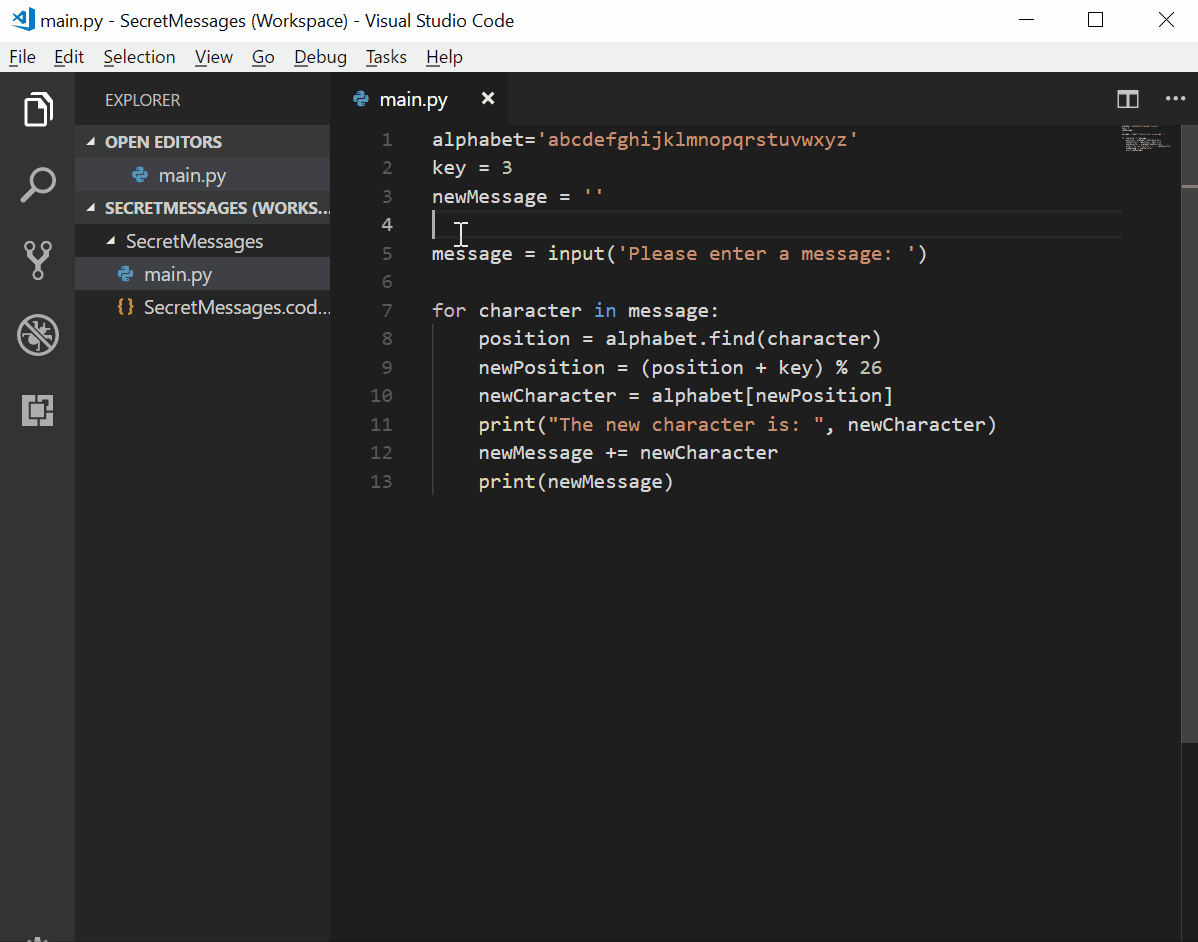Click the Python icon on main.py tab
This screenshot has height=942, width=1198.
(361, 99)
